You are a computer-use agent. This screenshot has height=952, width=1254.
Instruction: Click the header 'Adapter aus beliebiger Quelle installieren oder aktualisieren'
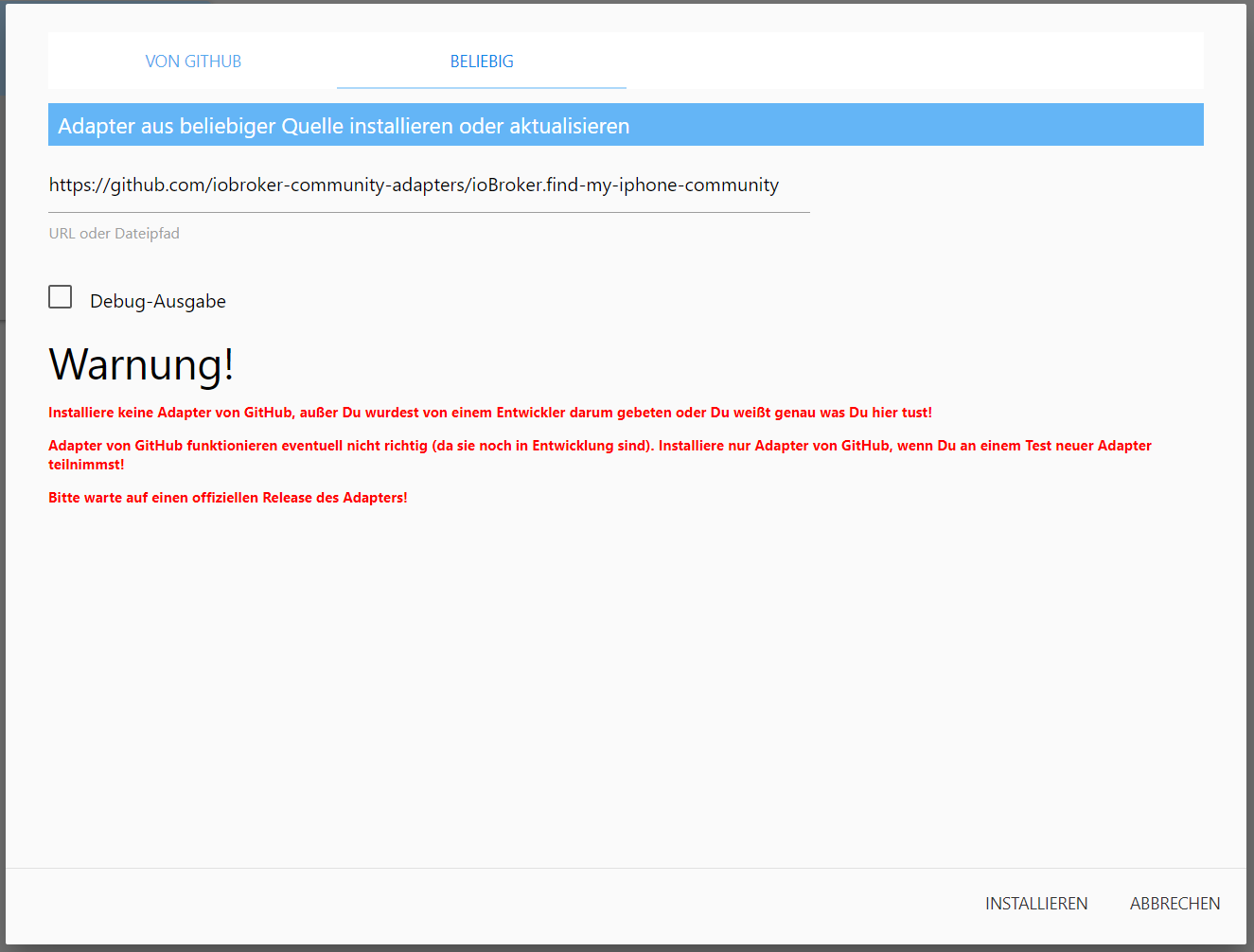point(626,125)
